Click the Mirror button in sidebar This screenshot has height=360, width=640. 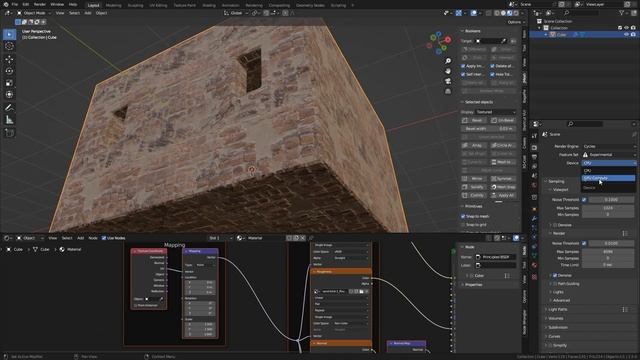[475, 179]
